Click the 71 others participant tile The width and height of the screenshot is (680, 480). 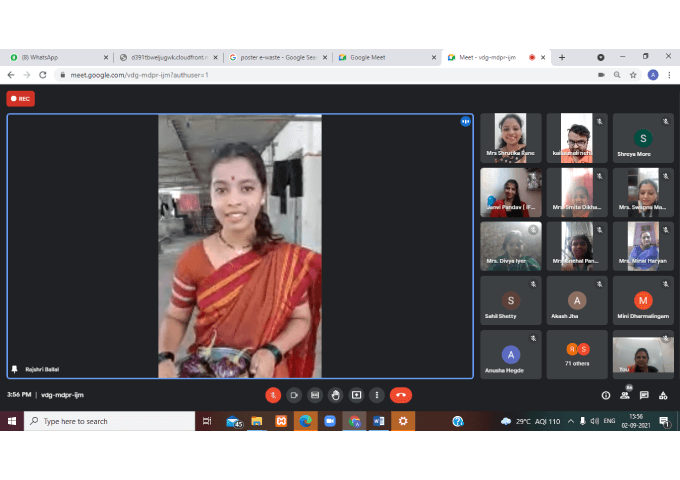point(577,354)
